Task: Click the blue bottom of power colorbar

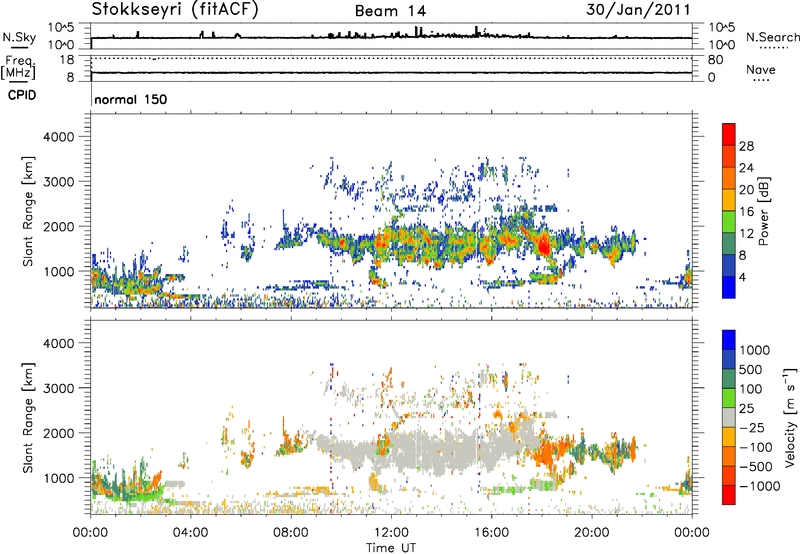Action: click(729, 287)
